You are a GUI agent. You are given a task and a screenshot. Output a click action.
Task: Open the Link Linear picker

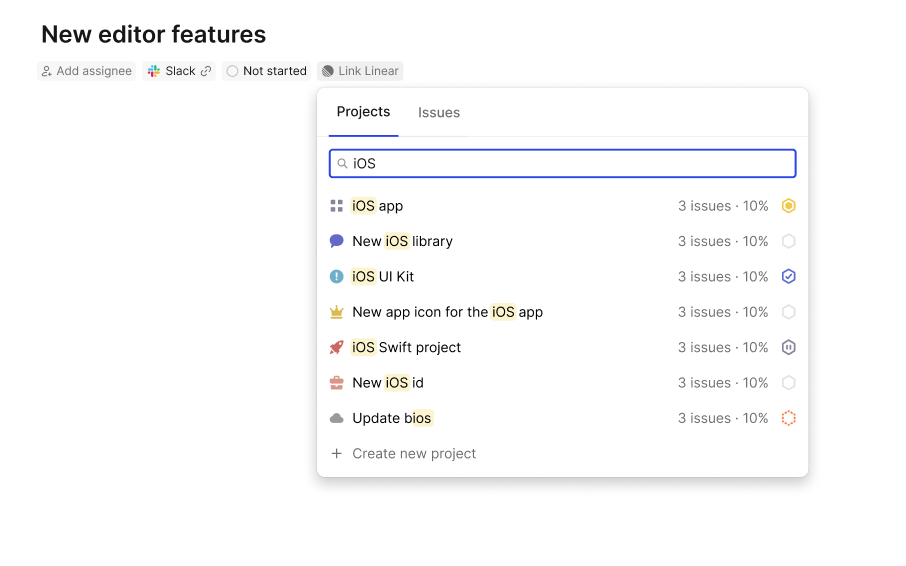[360, 71]
